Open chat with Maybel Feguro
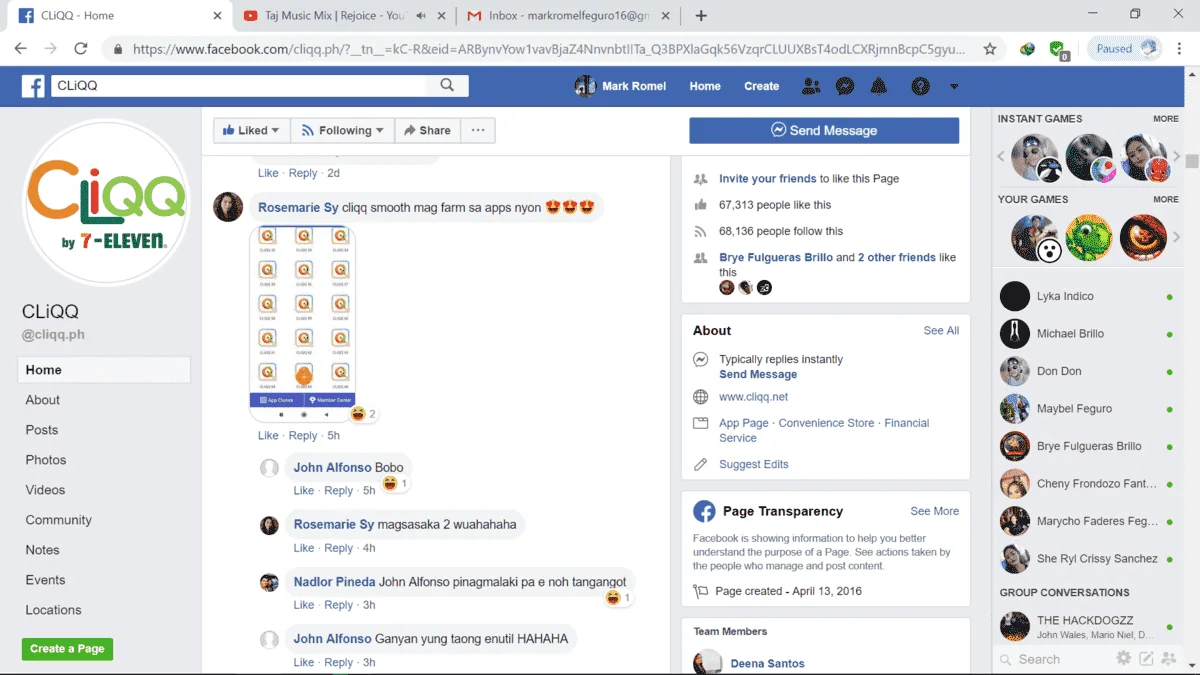 1087,409
